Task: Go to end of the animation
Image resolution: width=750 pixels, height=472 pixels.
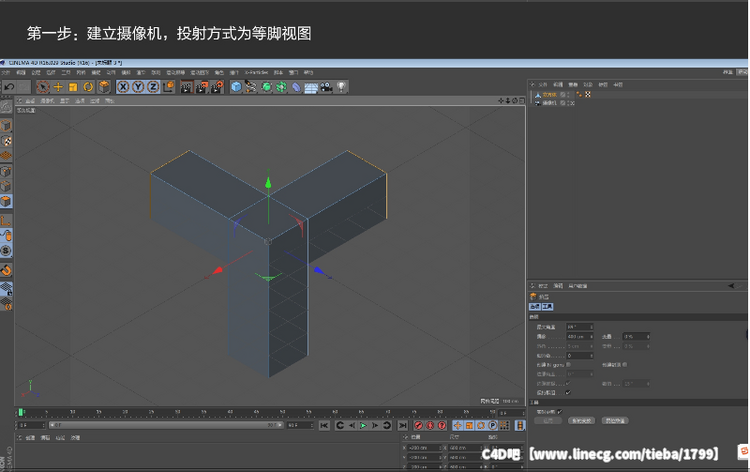Action: point(403,425)
